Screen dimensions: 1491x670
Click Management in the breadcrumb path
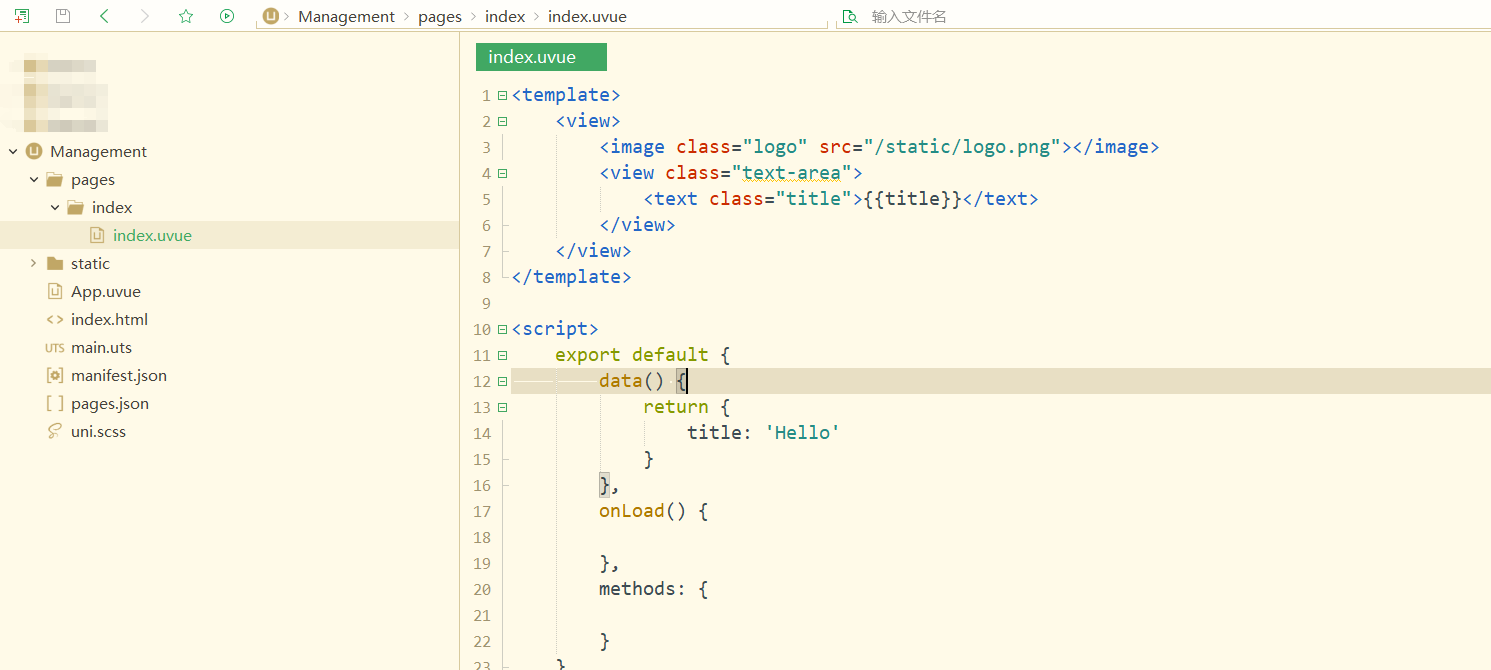pyautogui.click(x=346, y=16)
